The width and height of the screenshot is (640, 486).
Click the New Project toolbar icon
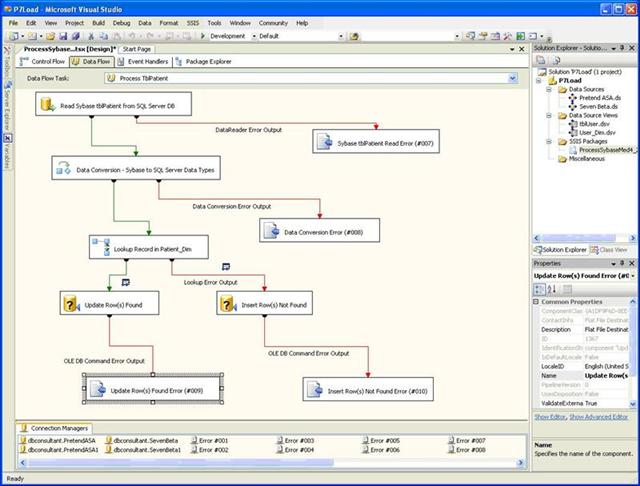coord(14,36)
